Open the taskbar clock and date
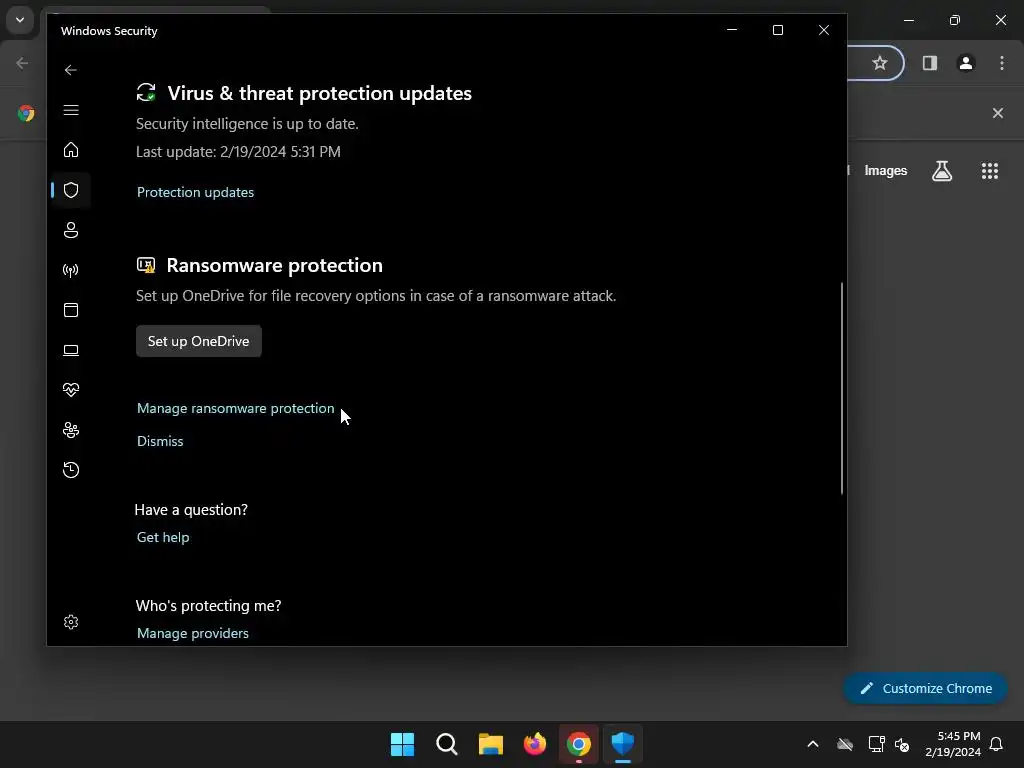1024x768 pixels. [953, 744]
